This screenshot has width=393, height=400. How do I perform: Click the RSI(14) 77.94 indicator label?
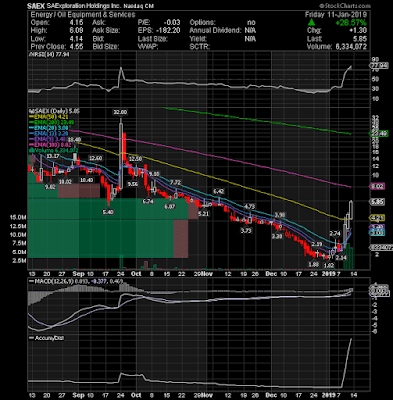click(49, 55)
